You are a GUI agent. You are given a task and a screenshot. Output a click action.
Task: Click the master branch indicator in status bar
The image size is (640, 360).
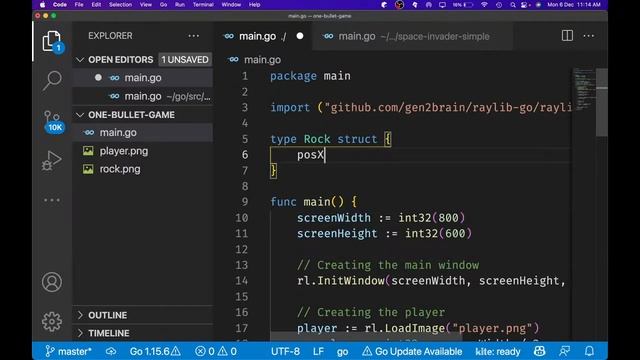(x=68, y=351)
